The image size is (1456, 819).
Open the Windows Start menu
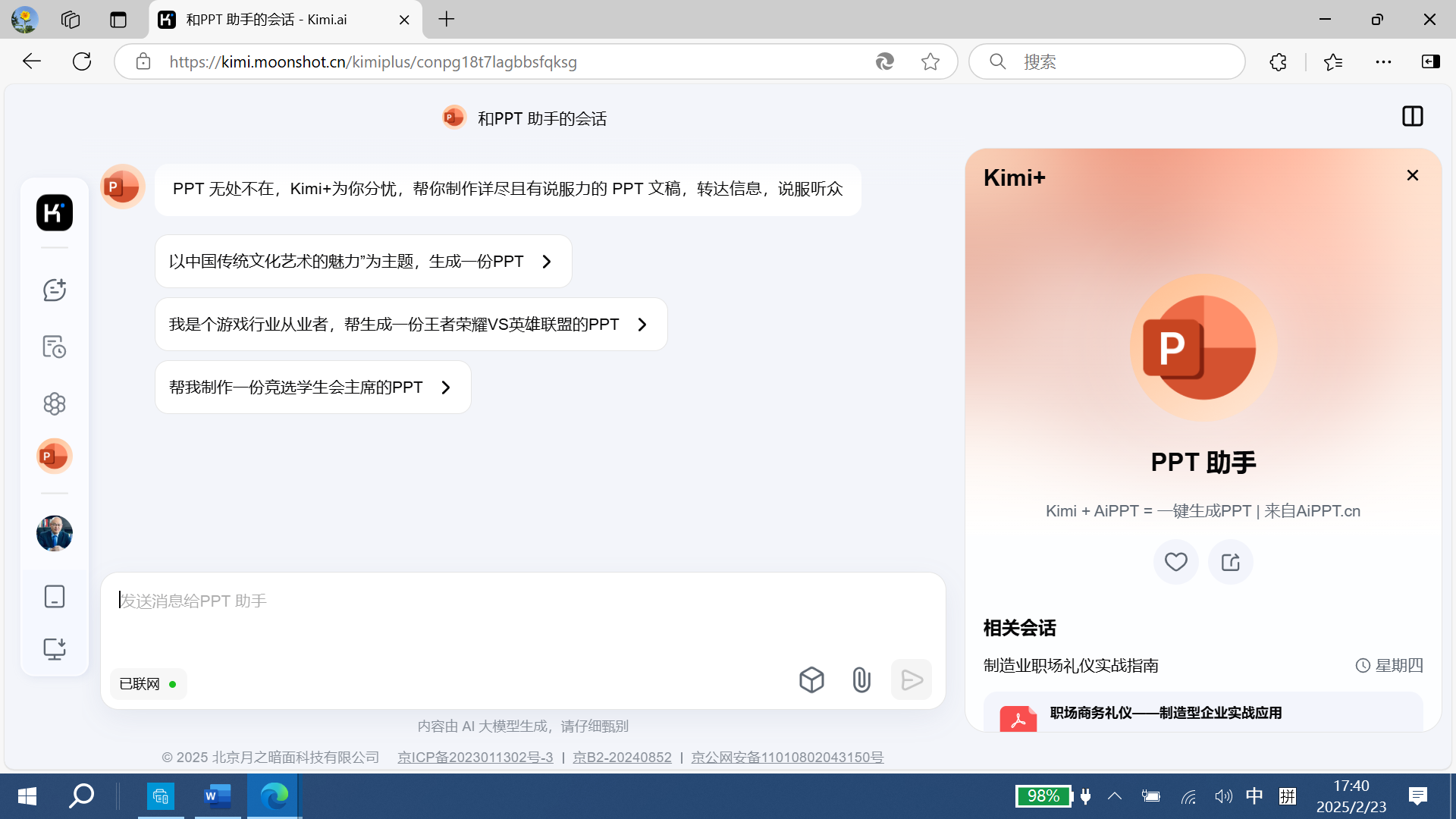tap(27, 796)
